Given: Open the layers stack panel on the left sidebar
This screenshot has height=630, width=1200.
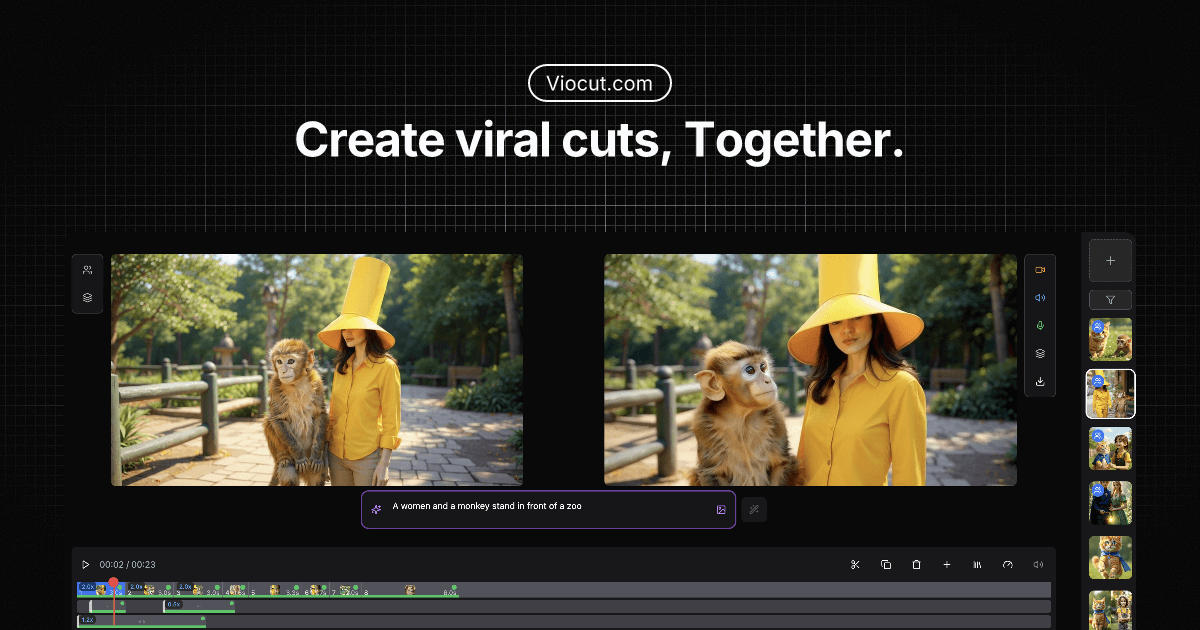Looking at the screenshot, I should pos(87,295).
